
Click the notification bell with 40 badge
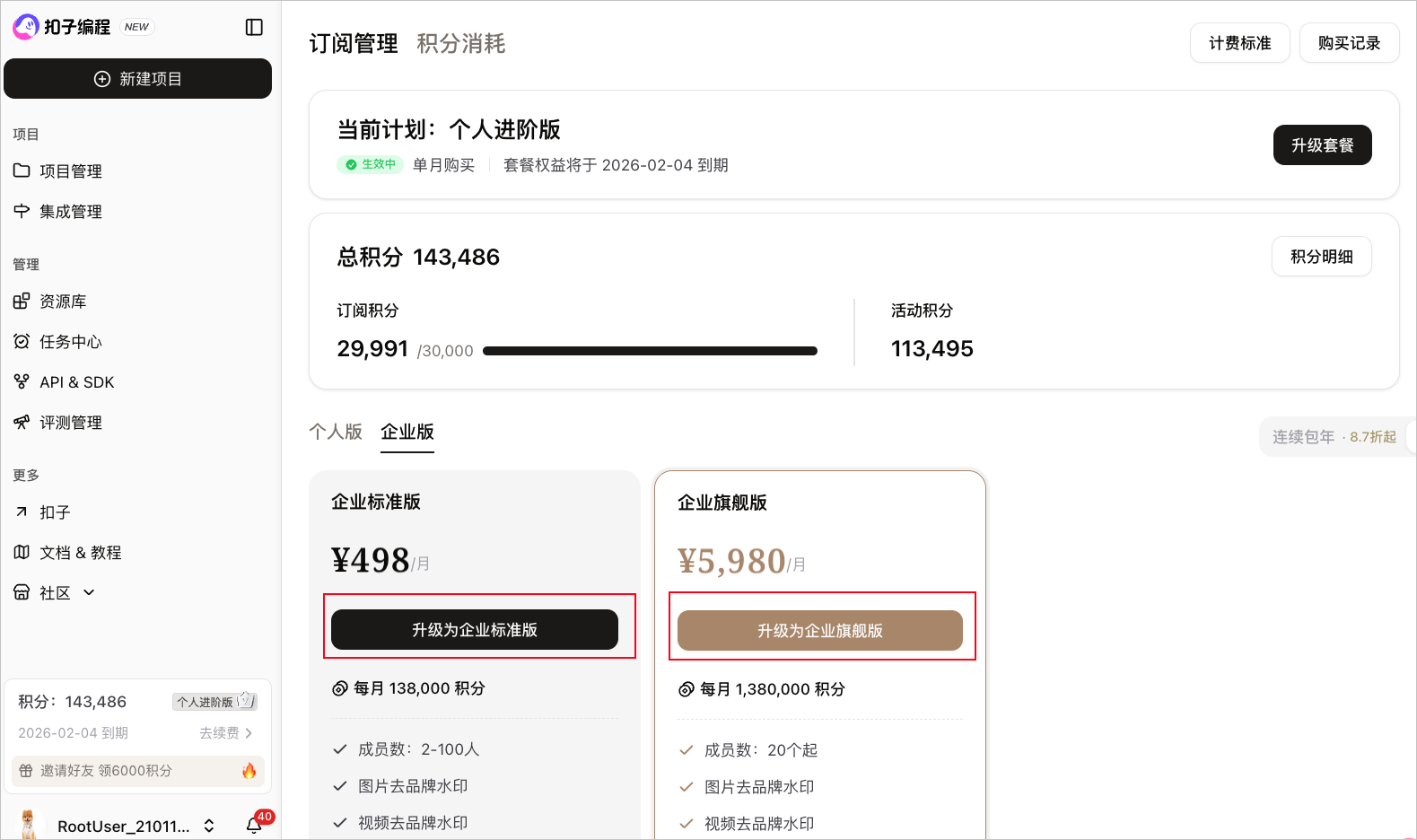(255, 825)
